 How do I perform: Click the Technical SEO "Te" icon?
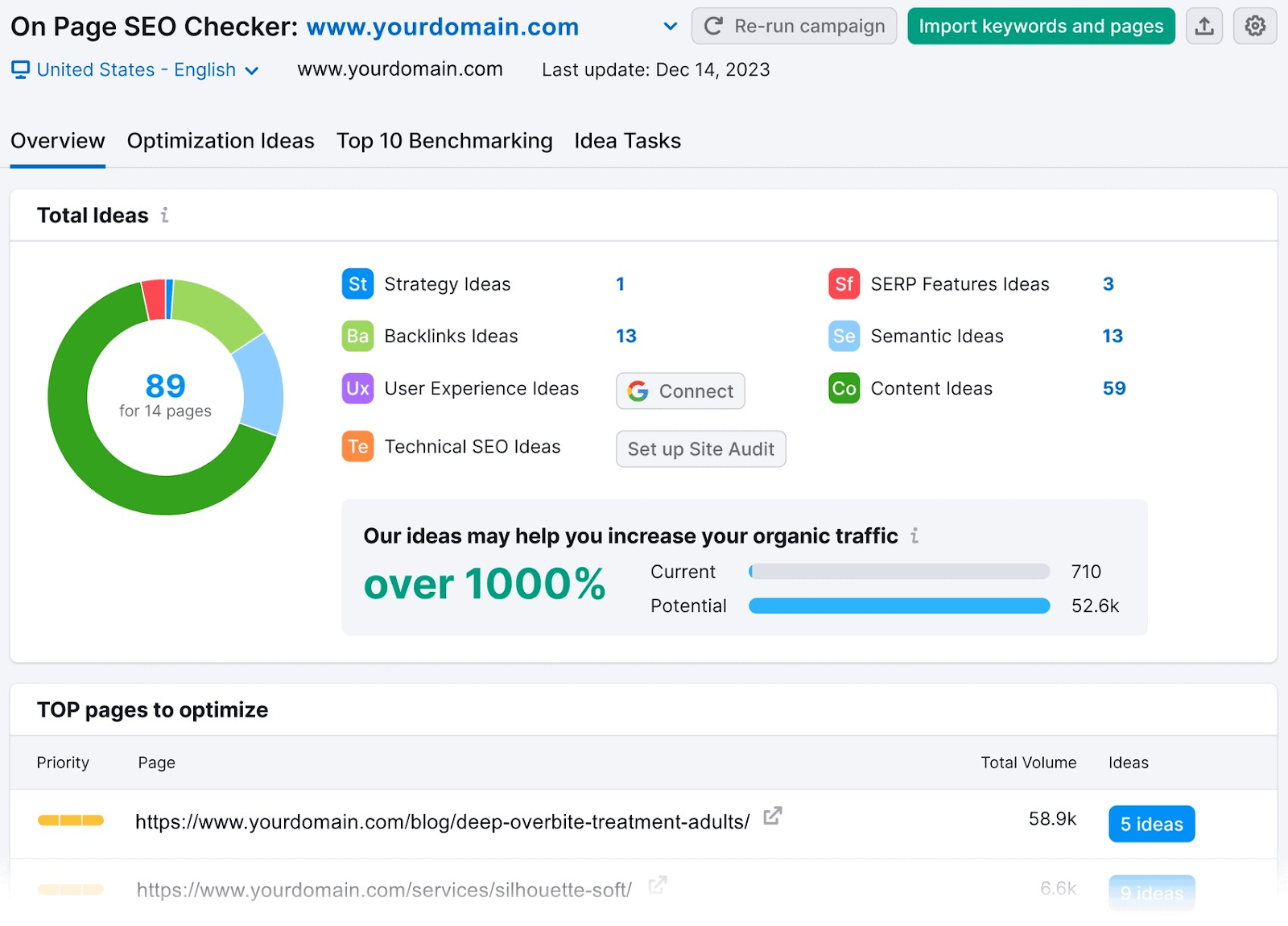pyautogui.click(x=357, y=446)
